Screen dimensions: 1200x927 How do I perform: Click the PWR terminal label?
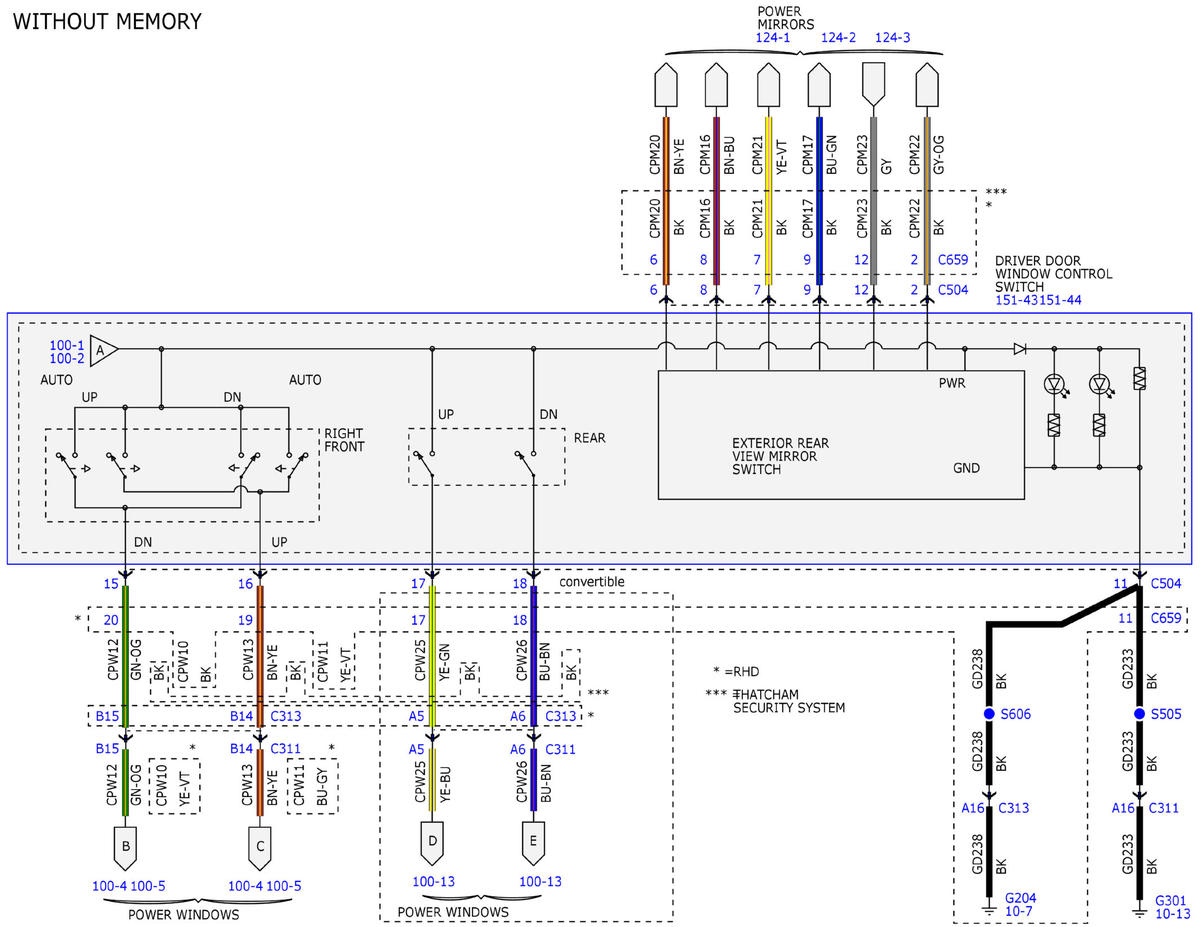pos(952,383)
